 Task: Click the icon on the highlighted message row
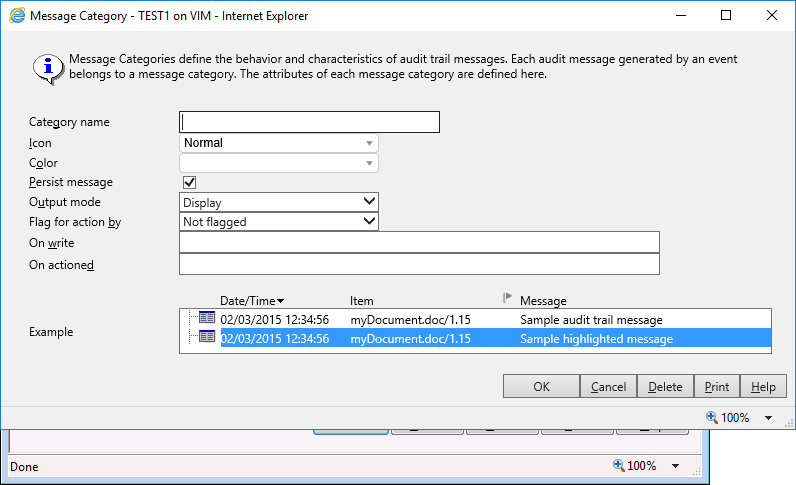click(207, 338)
